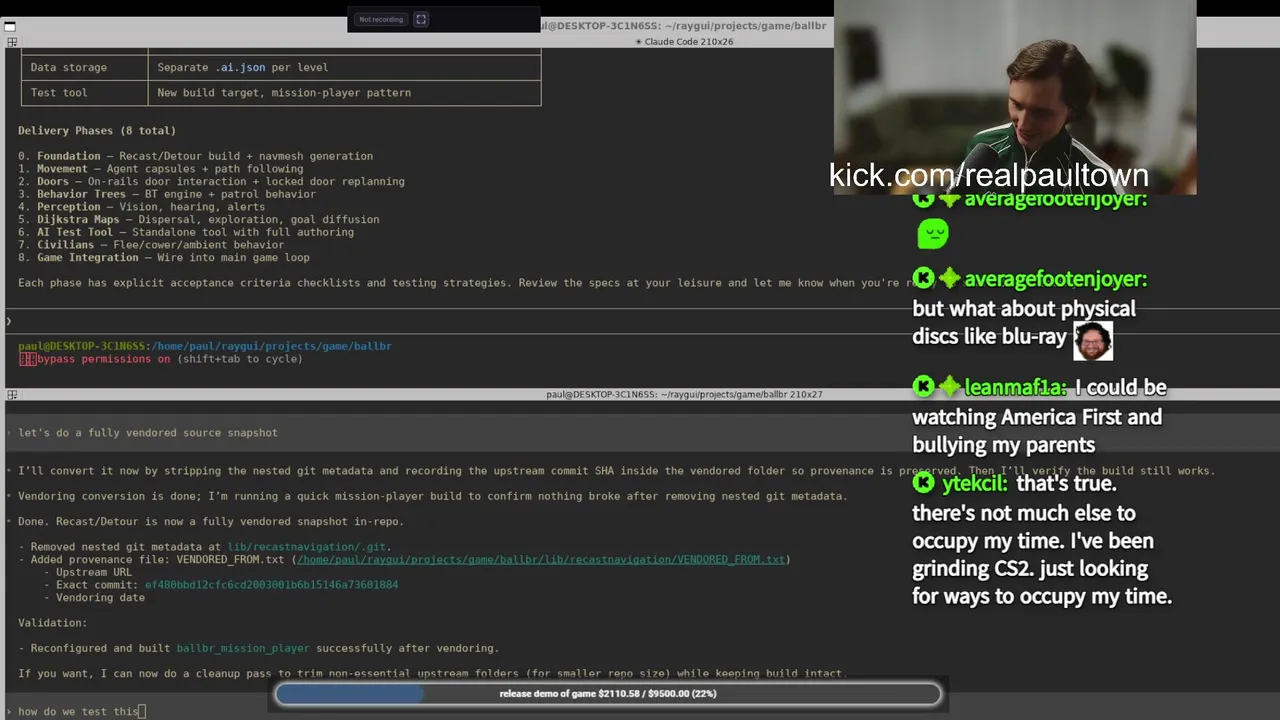The image size is (1280, 720).
Task: Click the bearded face emote after blu-ray
Action: pos(1092,339)
